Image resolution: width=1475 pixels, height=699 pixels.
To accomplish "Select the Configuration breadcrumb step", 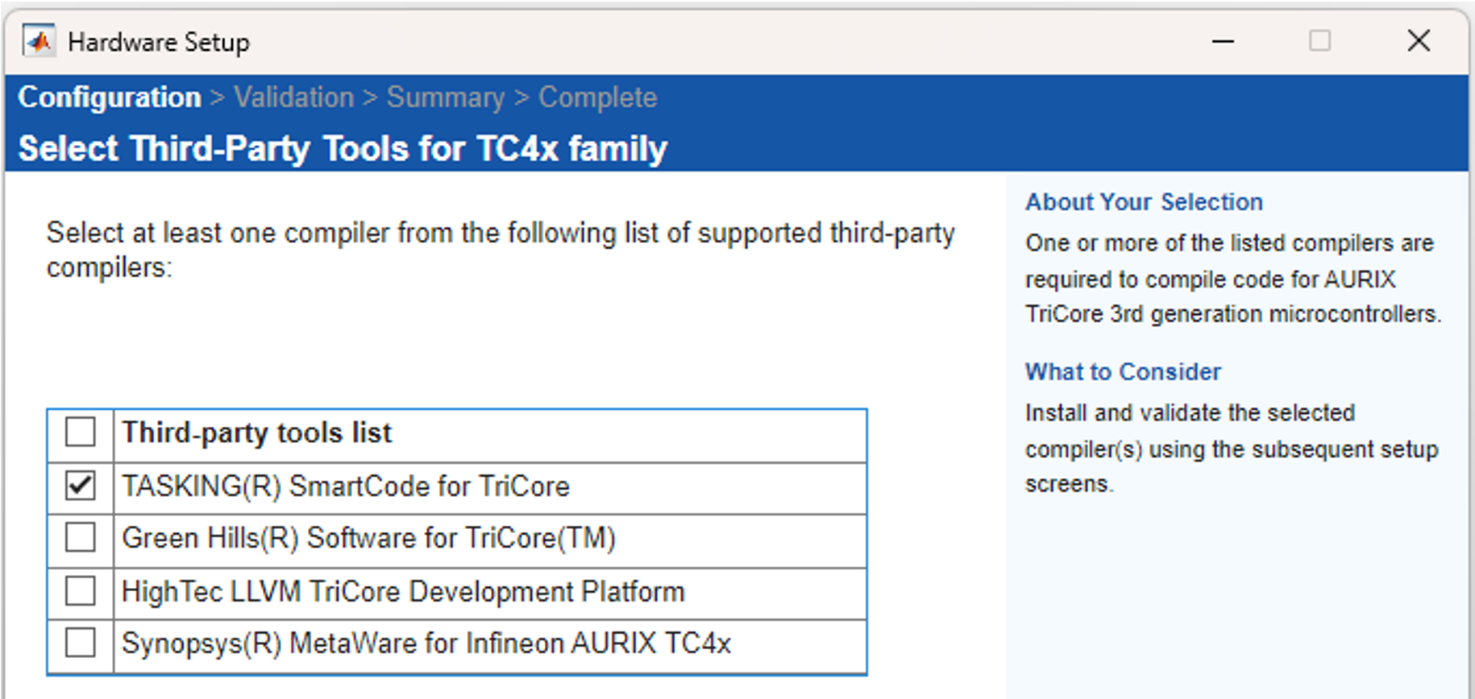I will click(110, 97).
